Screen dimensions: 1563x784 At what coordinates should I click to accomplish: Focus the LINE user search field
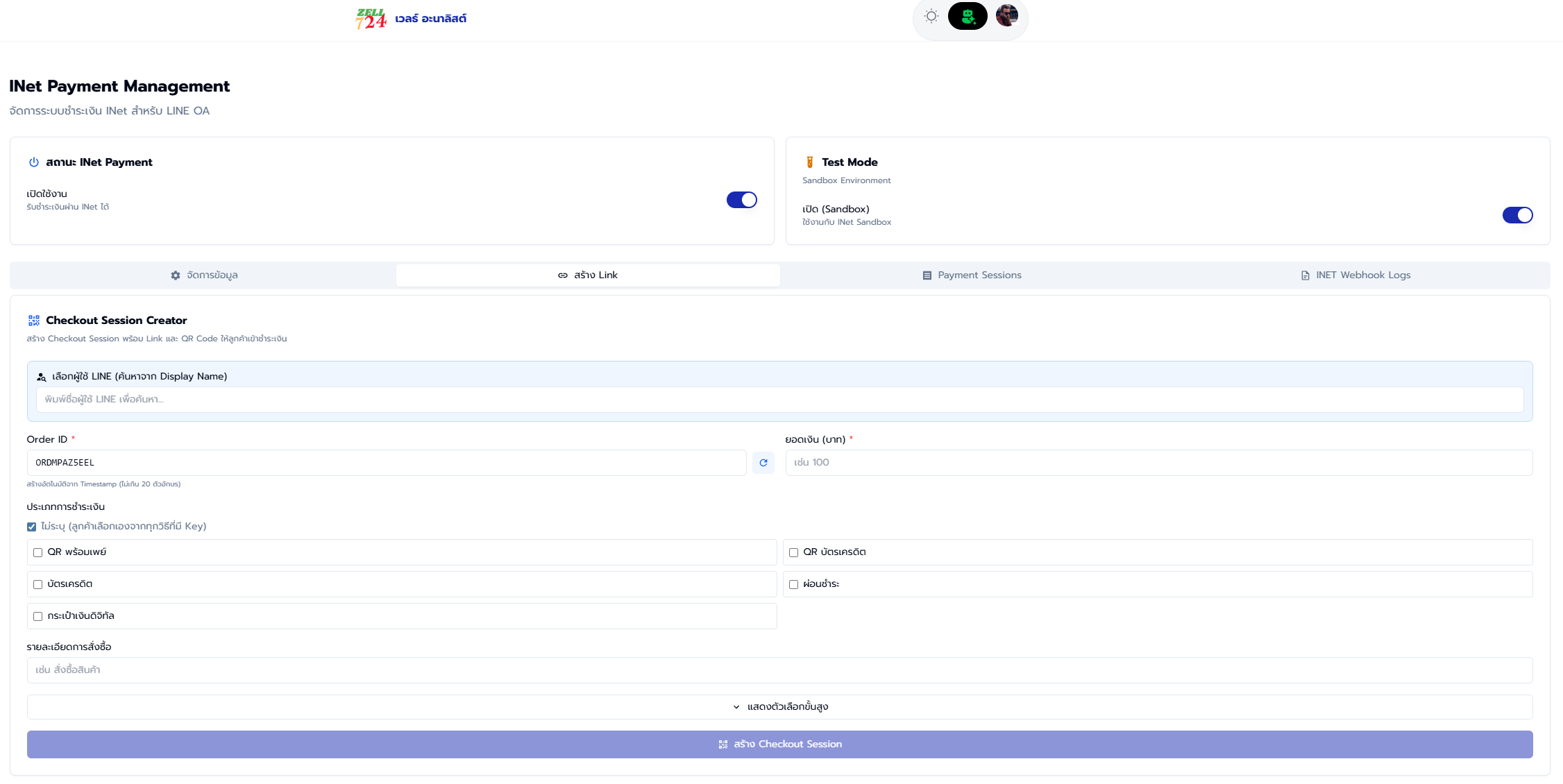tap(779, 400)
